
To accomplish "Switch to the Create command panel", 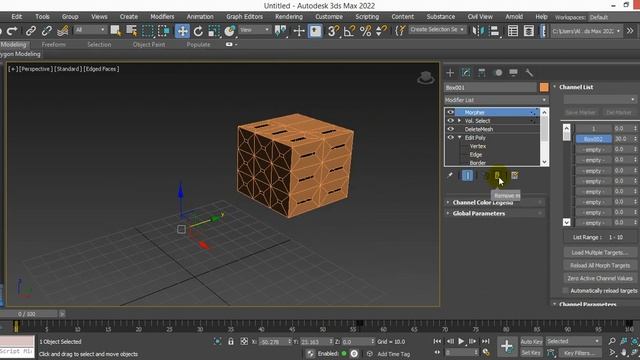I will [x=450, y=73].
